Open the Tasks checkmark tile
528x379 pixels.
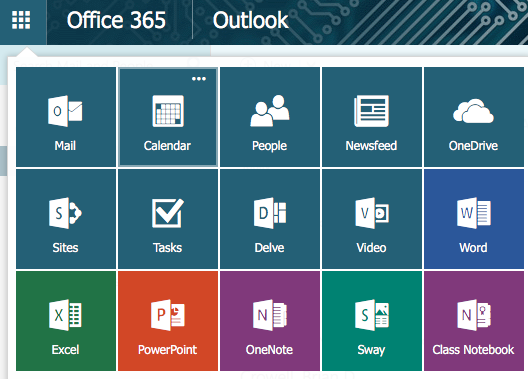pyautogui.click(x=168, y=219)
